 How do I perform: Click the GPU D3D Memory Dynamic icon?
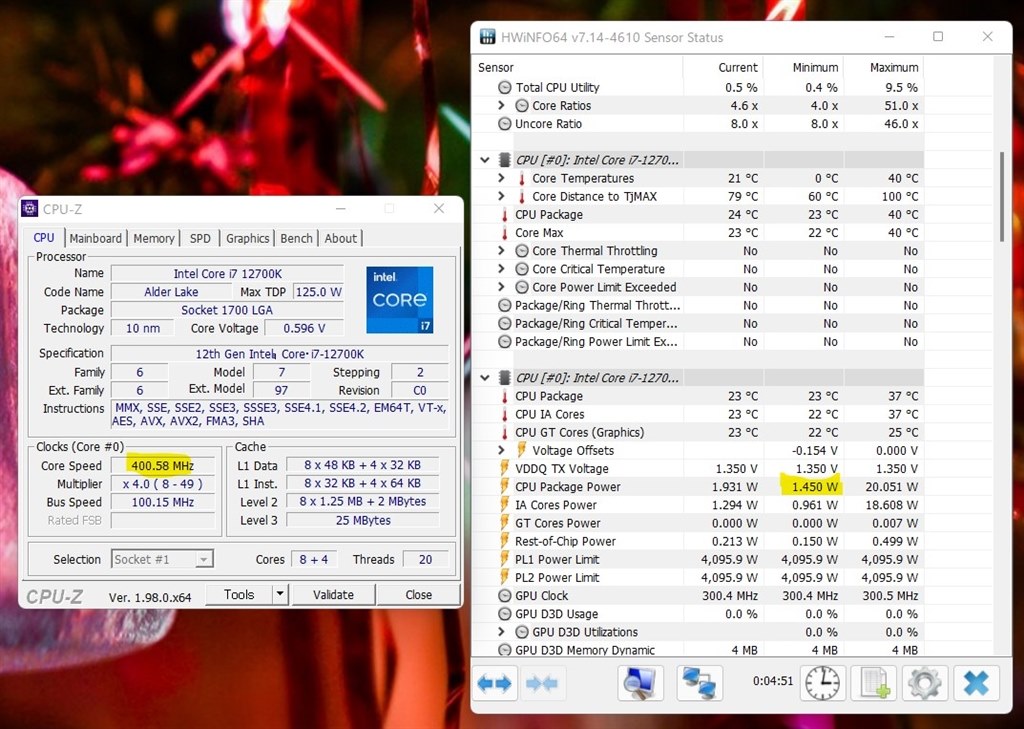point(504,650)
